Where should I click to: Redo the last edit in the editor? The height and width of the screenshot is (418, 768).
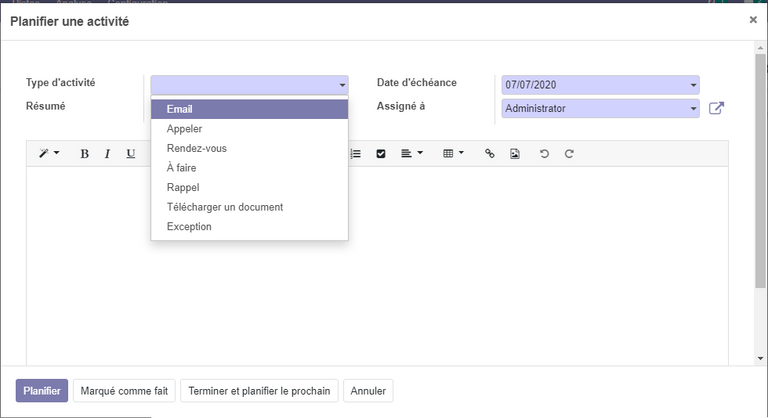569,154
